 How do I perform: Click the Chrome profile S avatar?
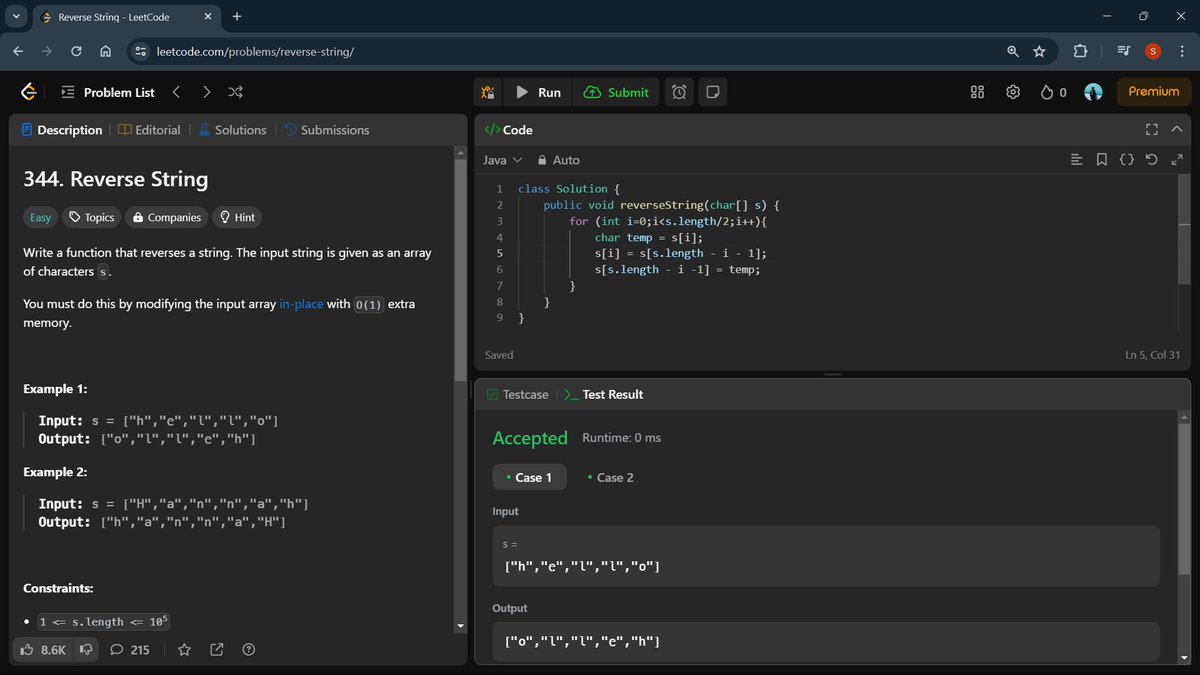click(x=1153, y=51)
